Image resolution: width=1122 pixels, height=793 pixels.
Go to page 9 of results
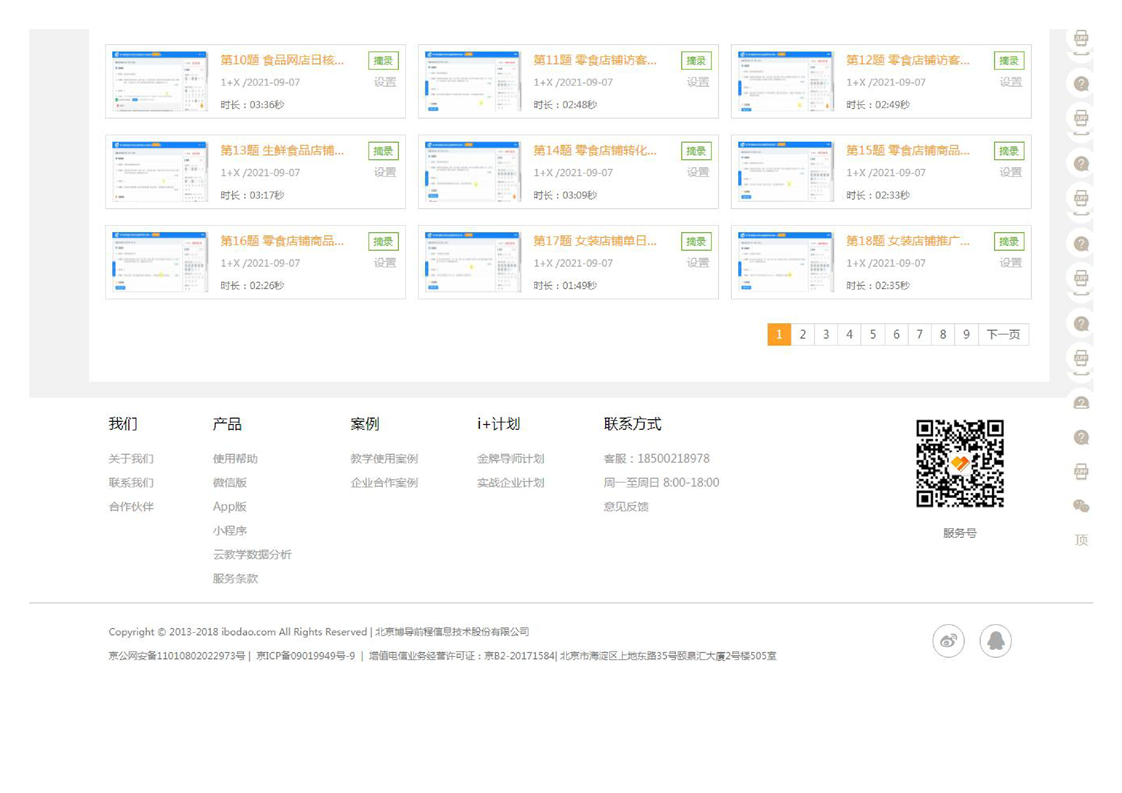pos(966,335)
